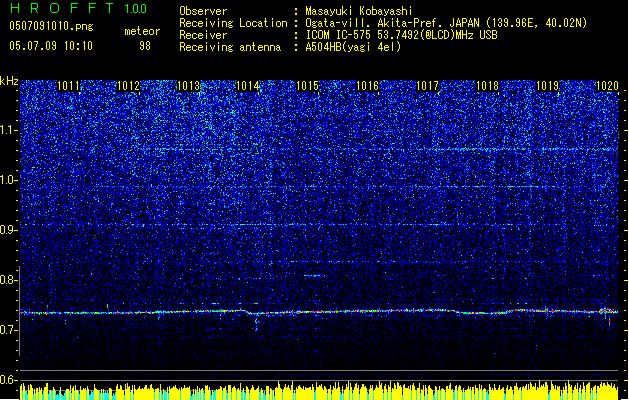Viewport: 629px width, 400px height.
Task: Select the file name 0507091010.png
Action: click(51, 26)
